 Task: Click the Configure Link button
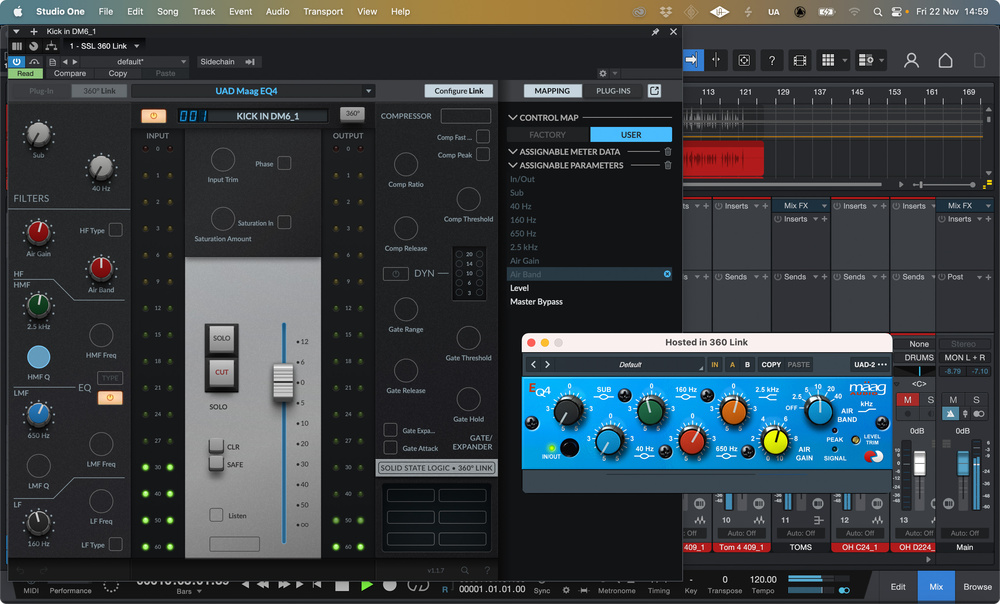pos(459,91)
